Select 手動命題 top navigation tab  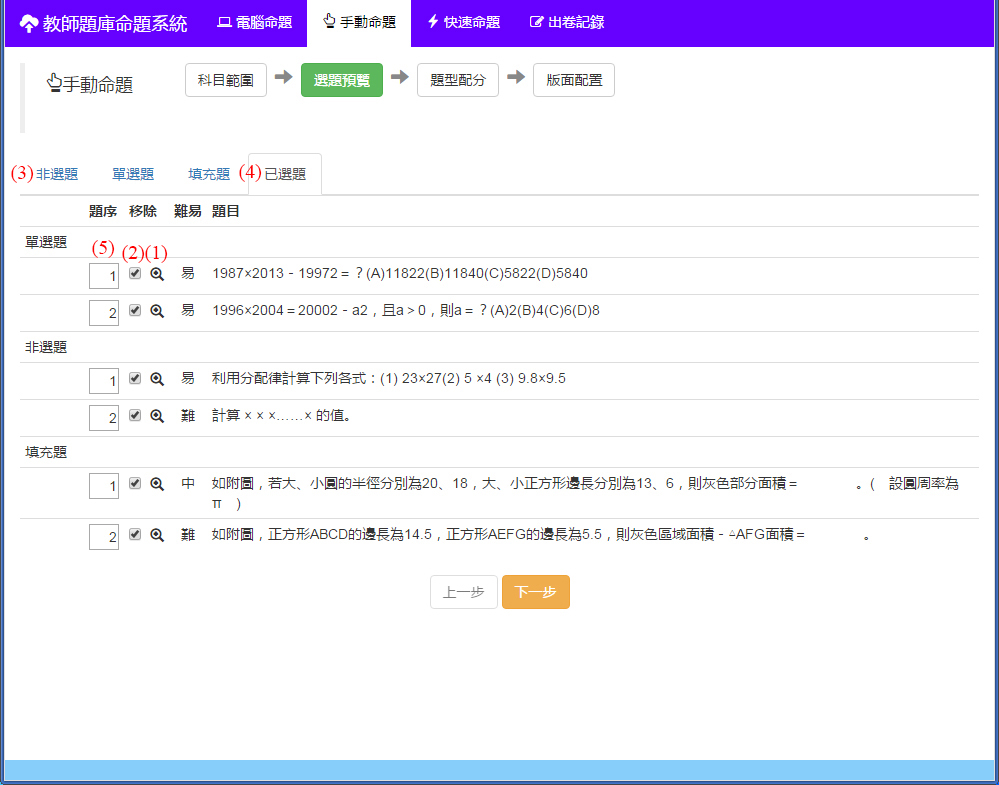coord(359,22)
